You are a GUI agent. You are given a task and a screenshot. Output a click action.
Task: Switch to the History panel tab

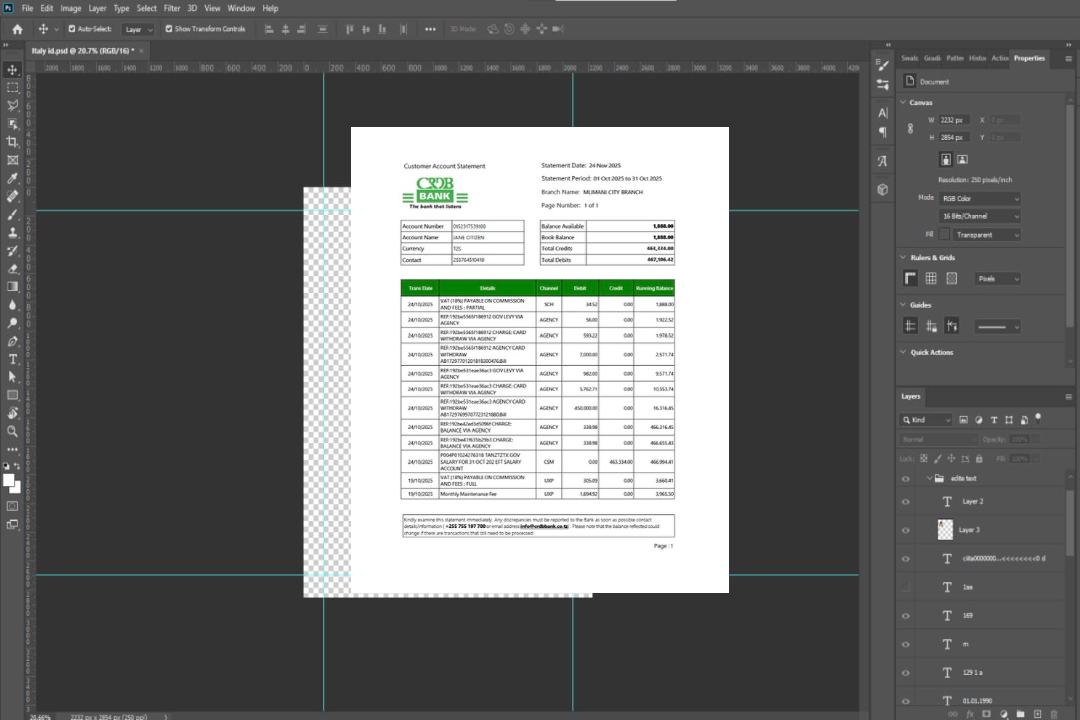[x=977, y=59]
